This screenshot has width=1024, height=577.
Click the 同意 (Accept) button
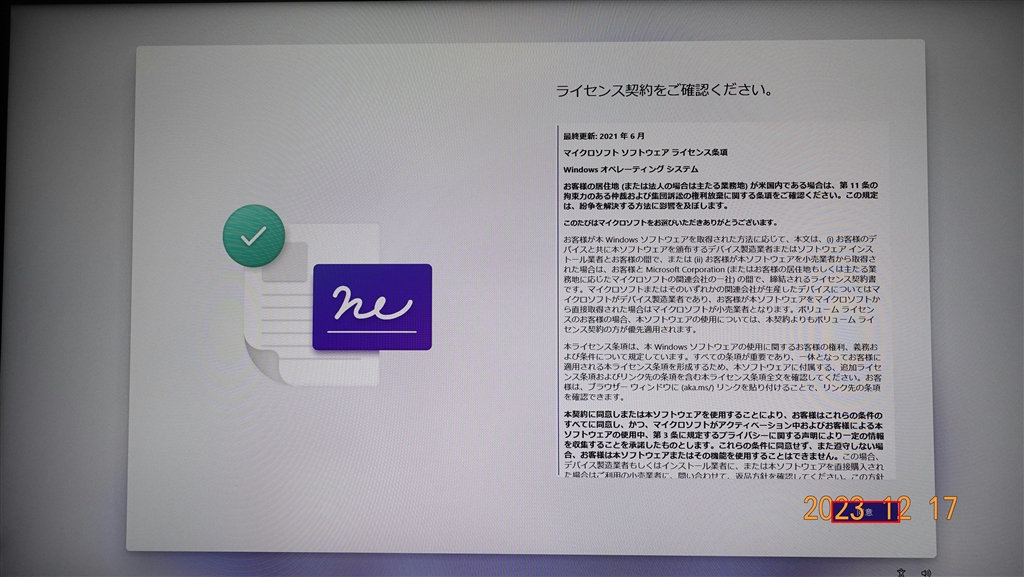866,512
